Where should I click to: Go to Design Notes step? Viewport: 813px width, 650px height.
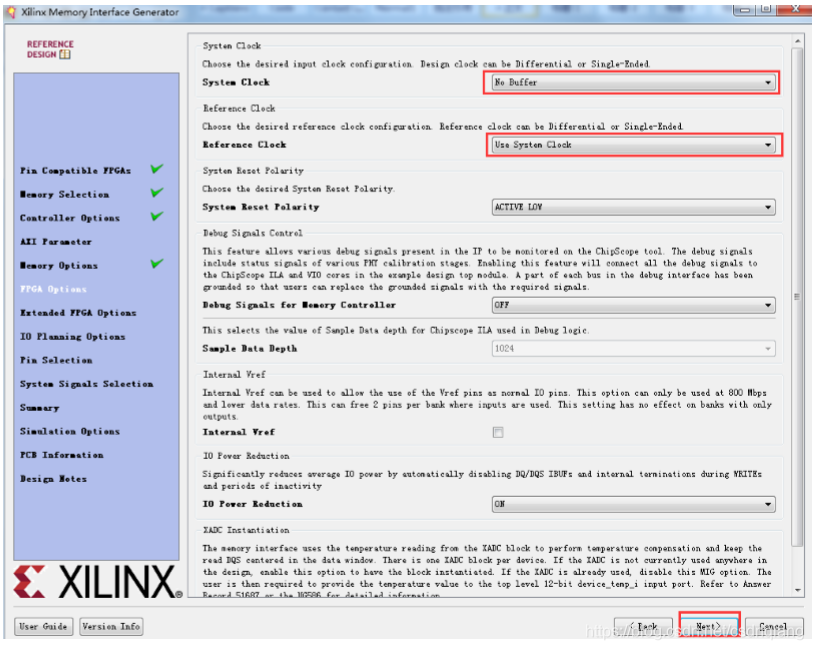[53, 479]
